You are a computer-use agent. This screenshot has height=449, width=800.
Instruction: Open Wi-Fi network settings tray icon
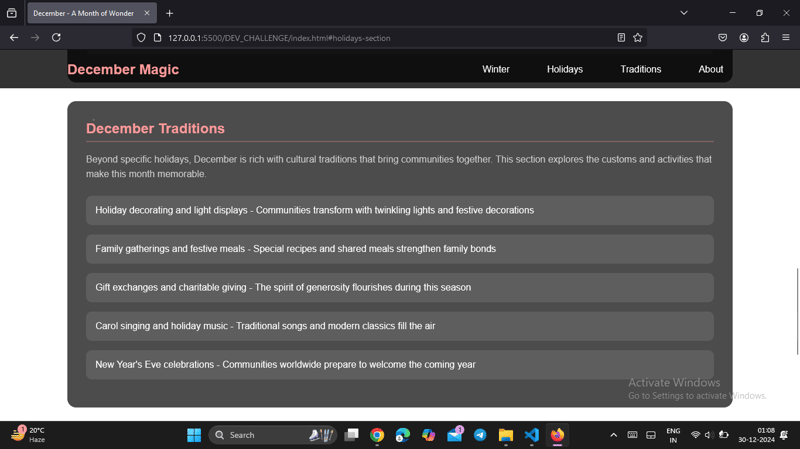click(695, 435)
